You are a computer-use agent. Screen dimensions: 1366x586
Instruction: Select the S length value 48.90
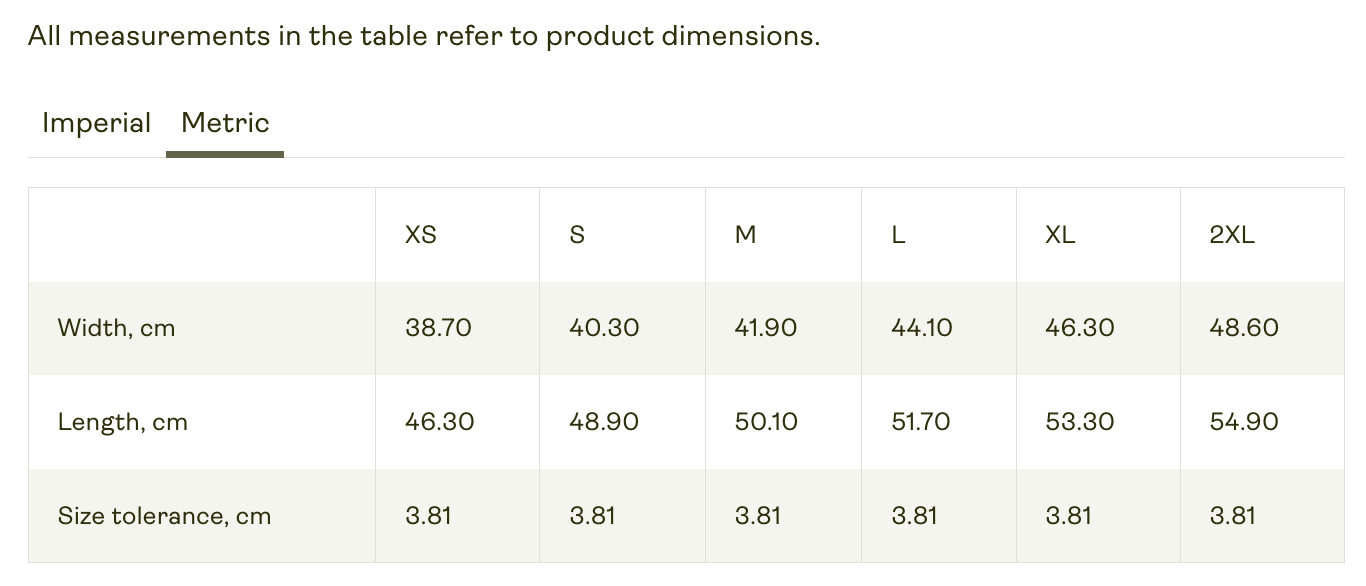[x=604, y=422]
